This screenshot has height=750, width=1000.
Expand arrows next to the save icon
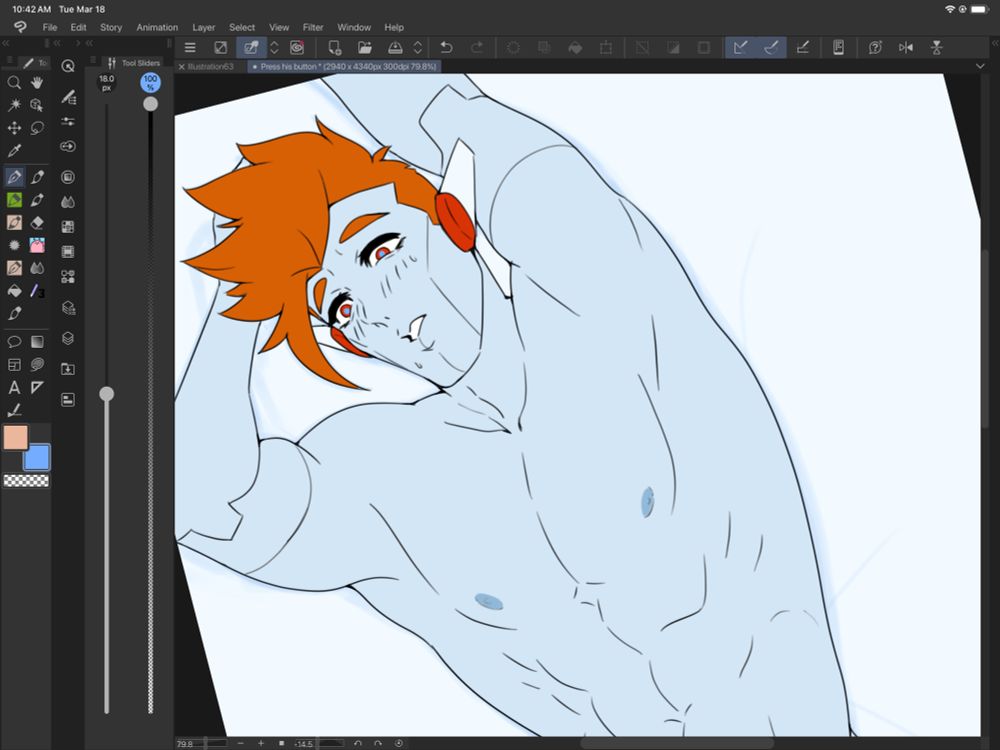click(x=418, y=48)
